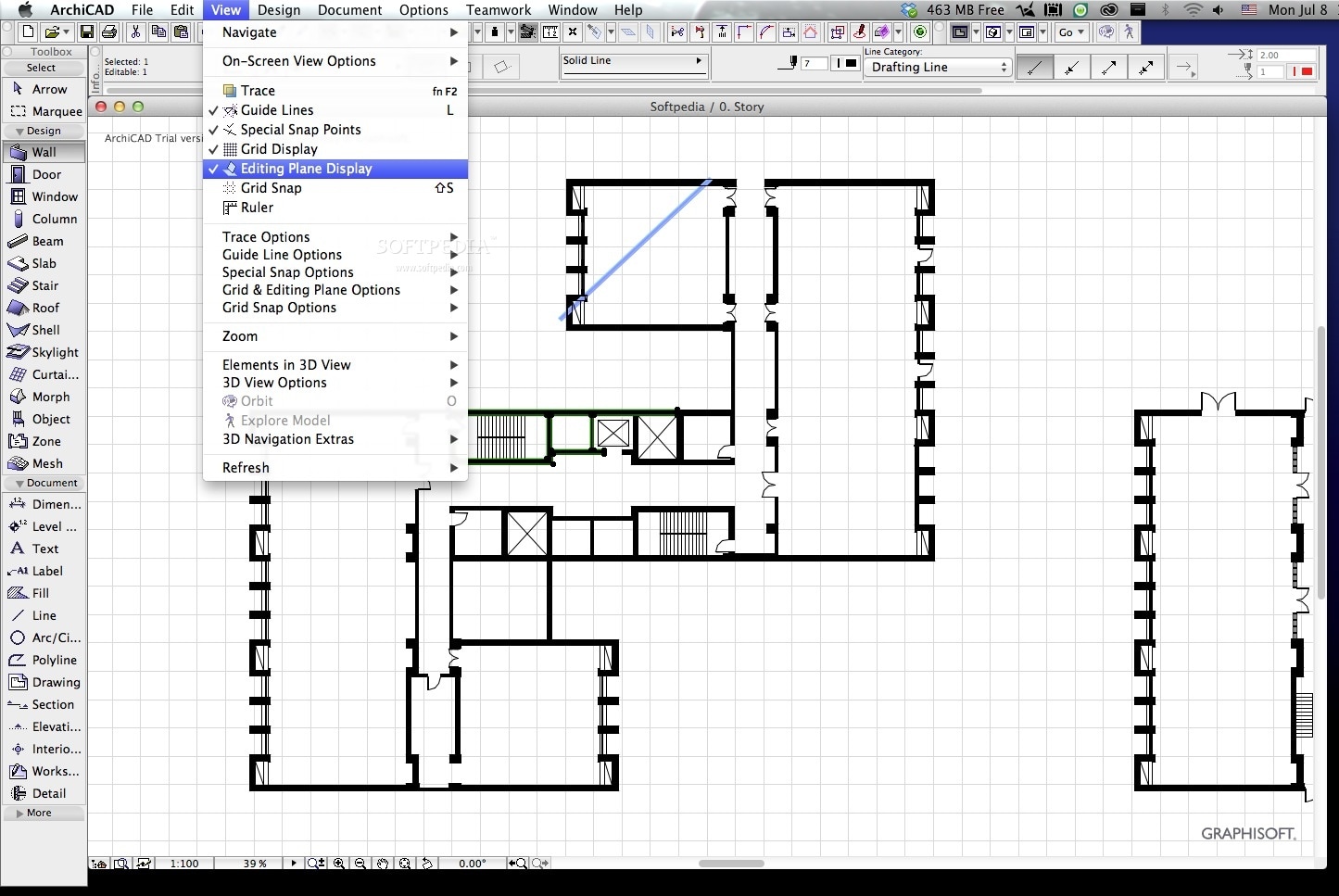
Task: Collapse the Design toolbox section
Action: pos(44,131)
